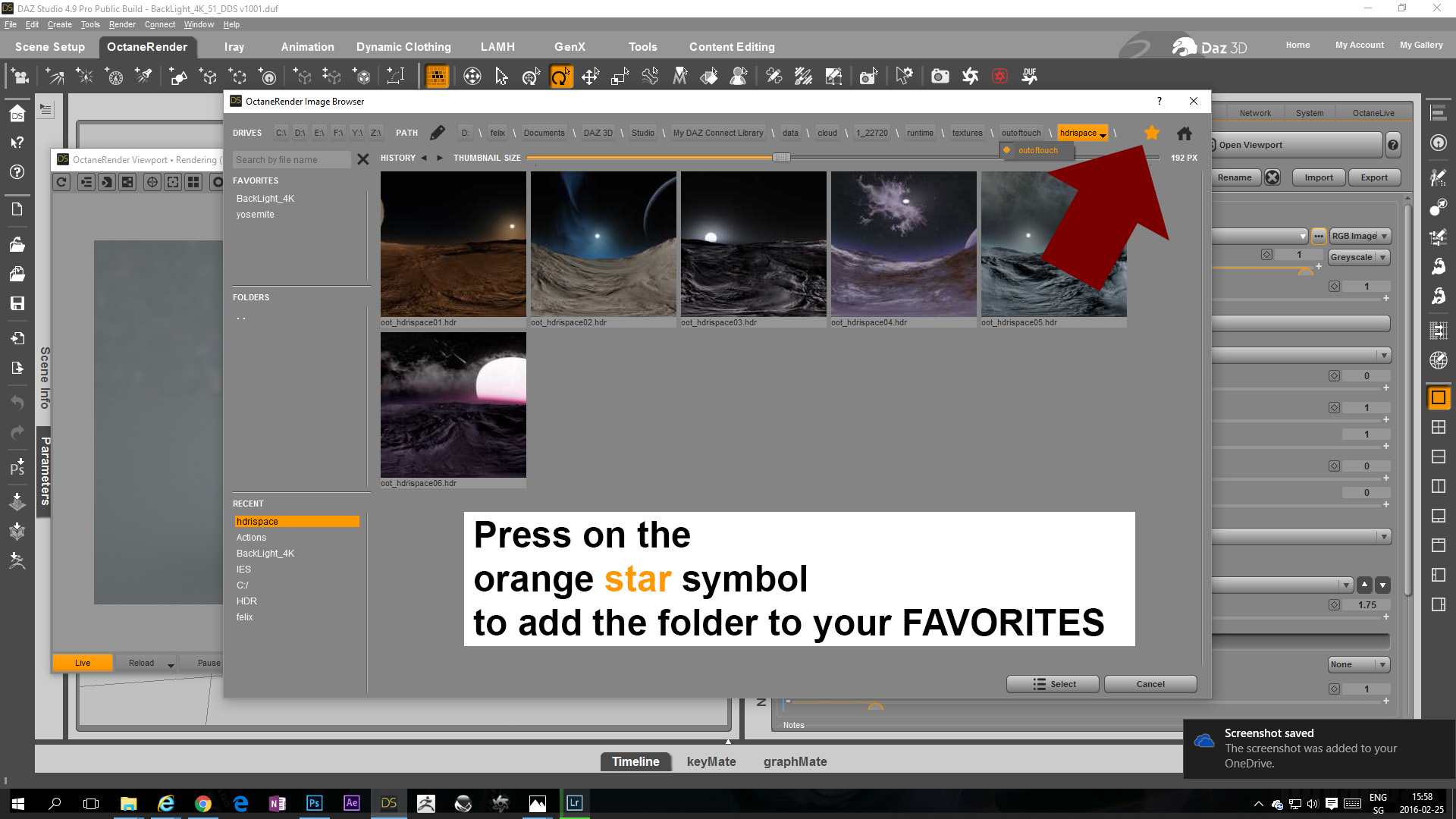1456x819 pixels.
Task: Clear the file name search box
Action: point(363,159)
